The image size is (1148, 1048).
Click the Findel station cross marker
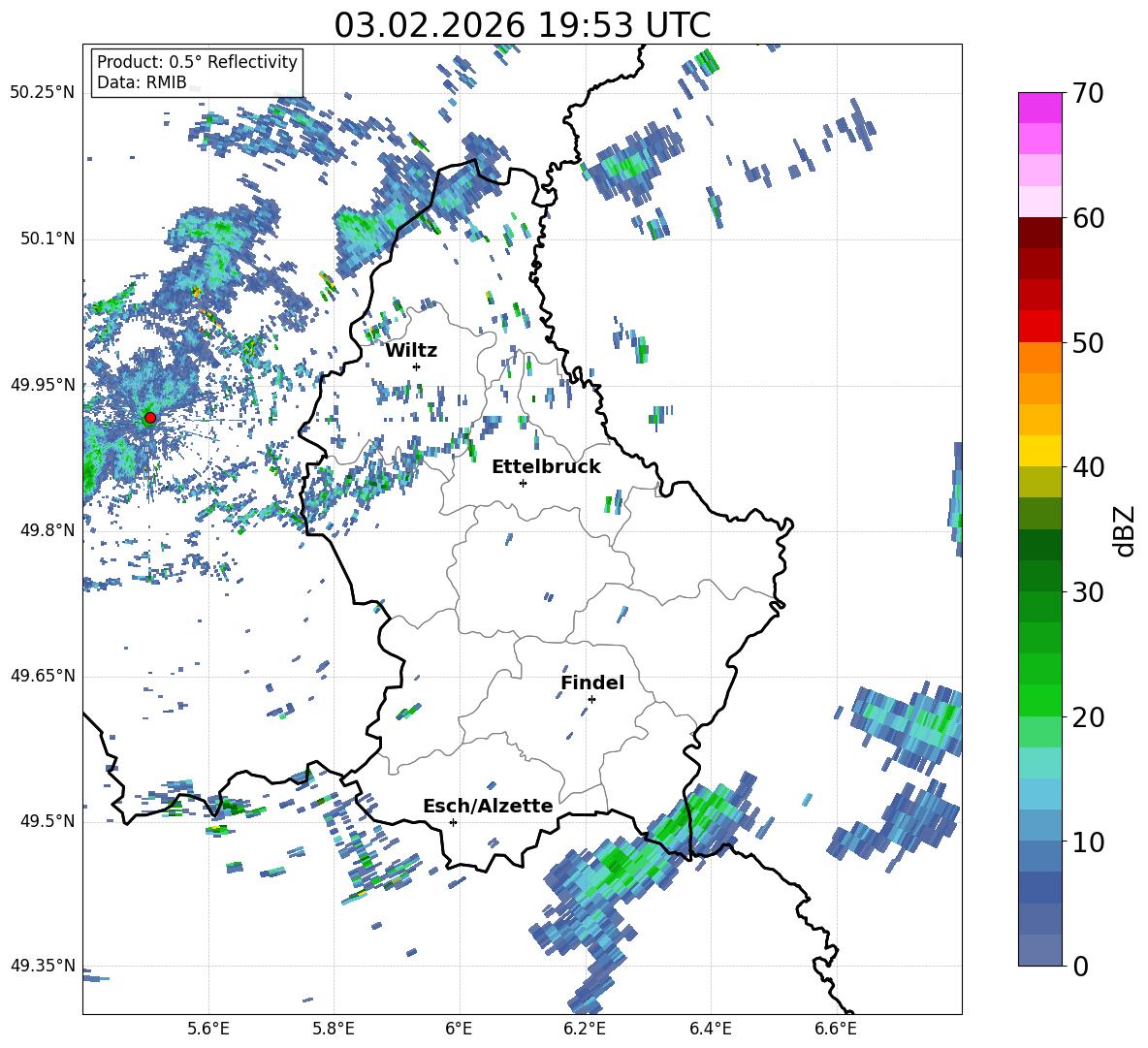(591, 699)
